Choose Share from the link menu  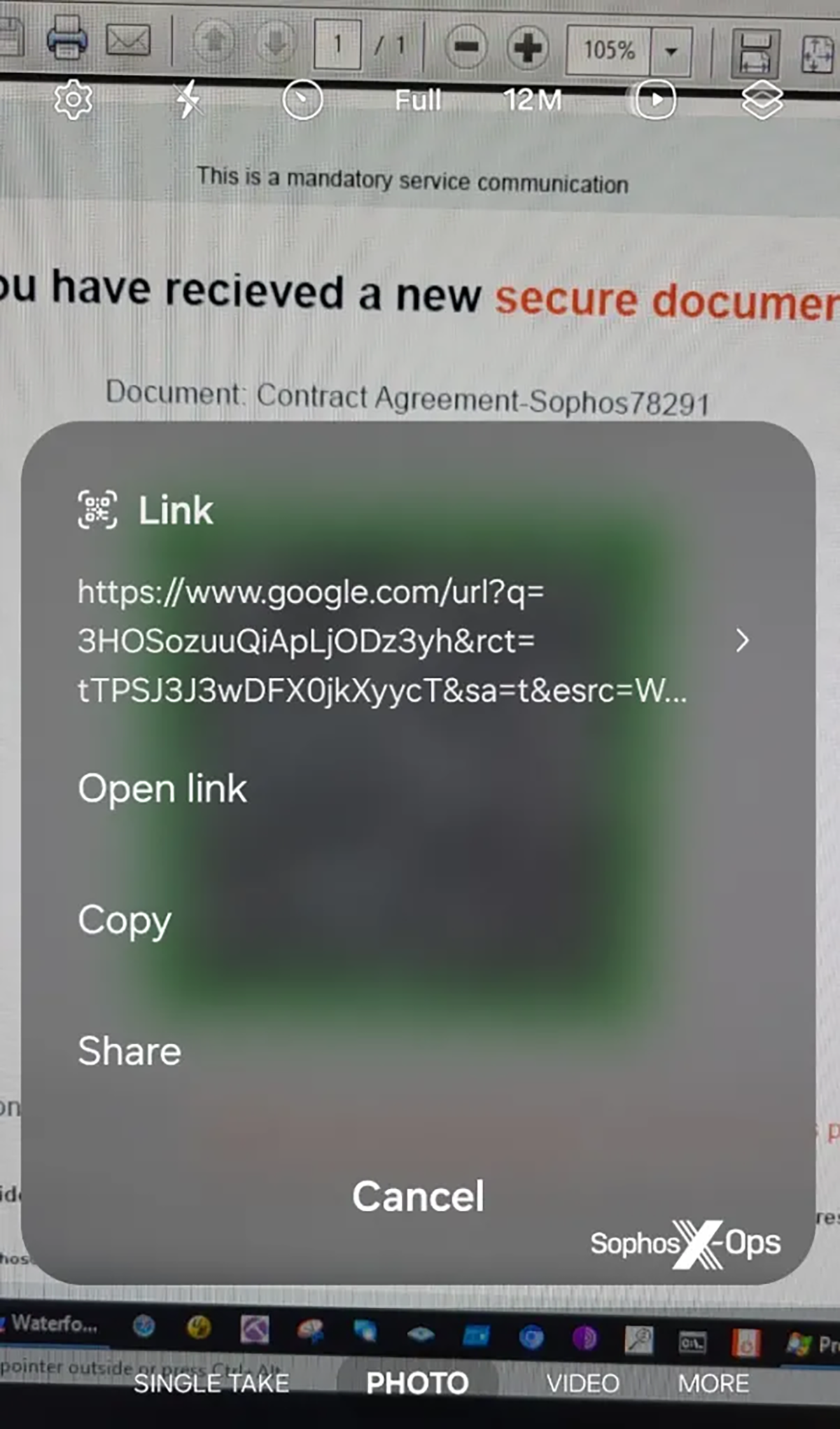tap(129, 1051)
